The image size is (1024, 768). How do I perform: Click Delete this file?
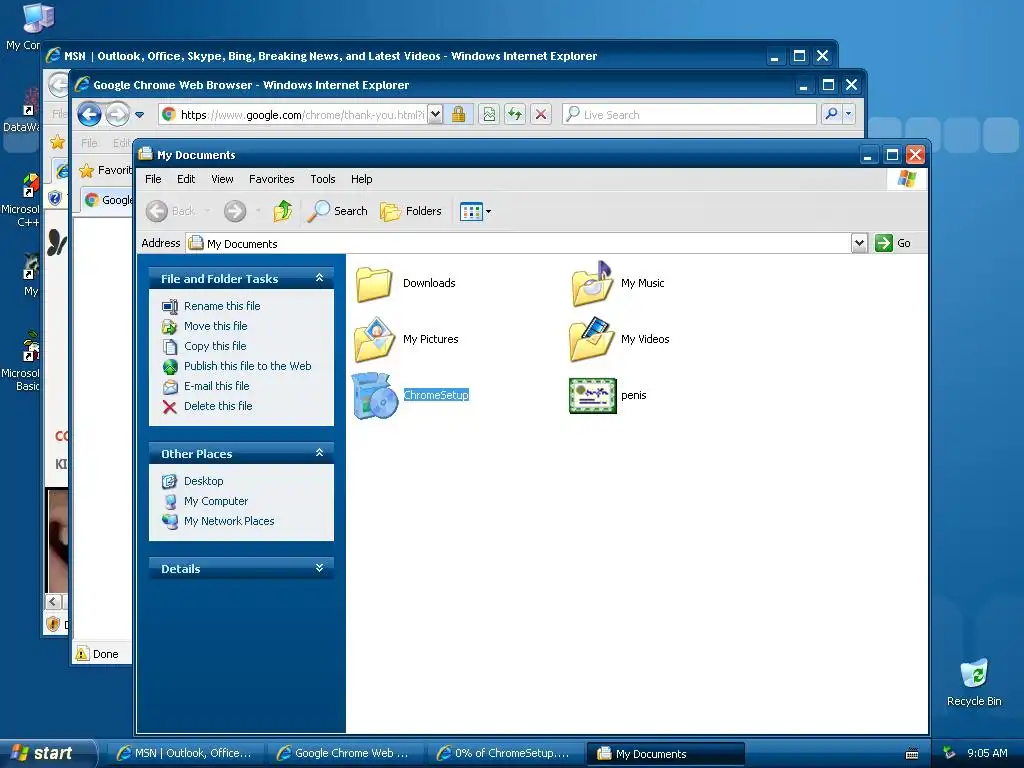coord(218,406)
